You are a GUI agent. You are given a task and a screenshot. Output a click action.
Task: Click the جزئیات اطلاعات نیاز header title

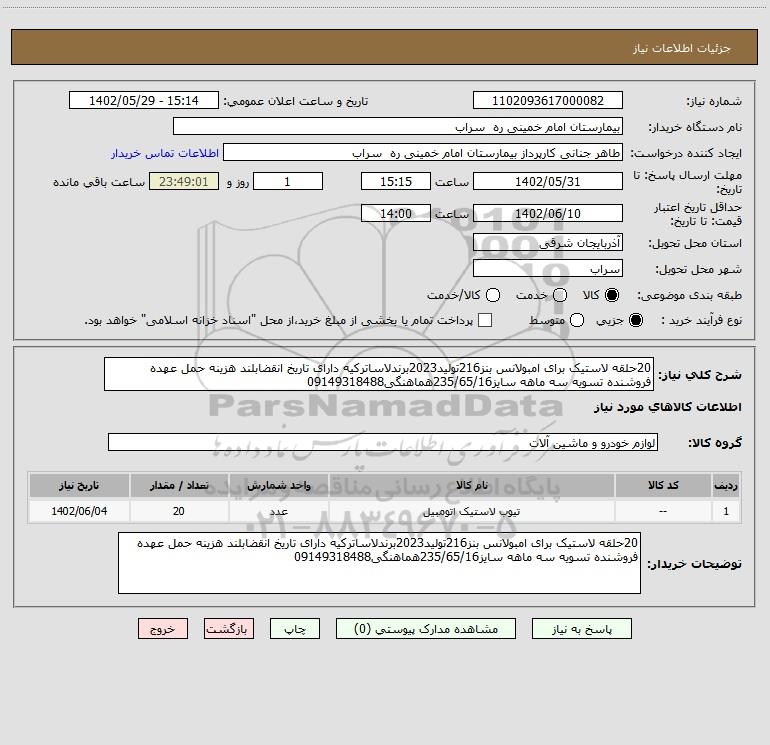tap(682, 48)
